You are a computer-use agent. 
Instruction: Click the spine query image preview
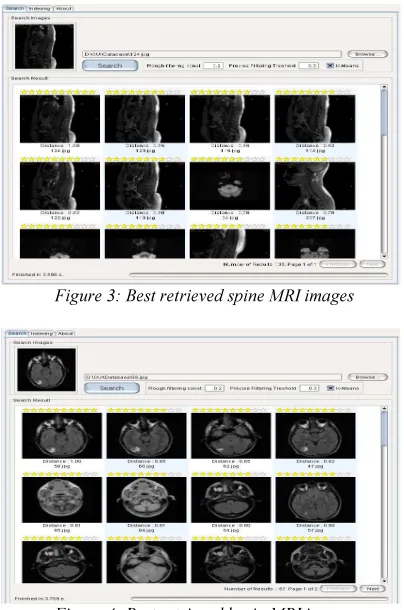pyautogui.click(x=44, y=46)
